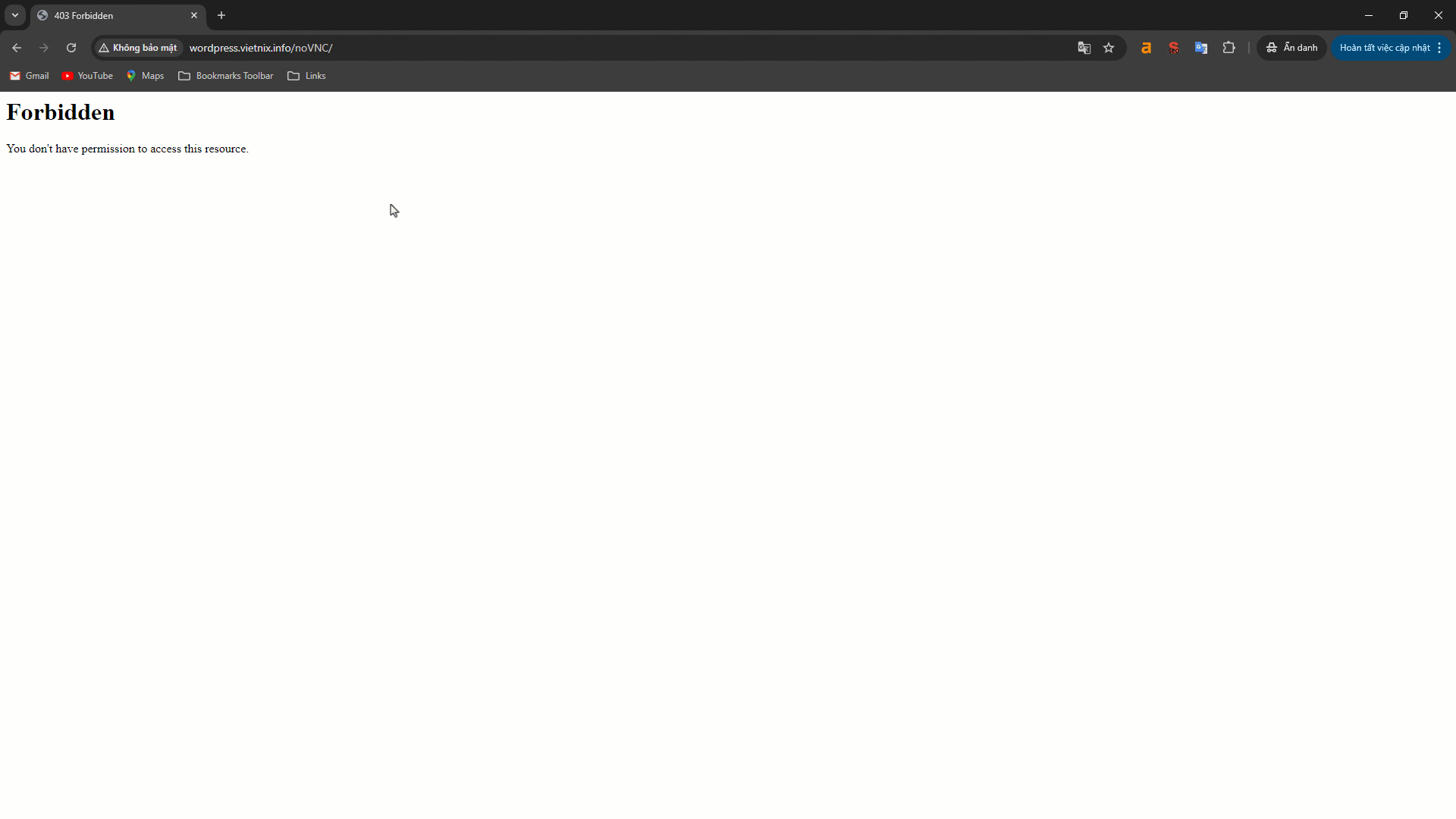Expand the Links bookmark folder
Image resolution: width=1456 pixels, height=819 pixels.
click(315, 76)
